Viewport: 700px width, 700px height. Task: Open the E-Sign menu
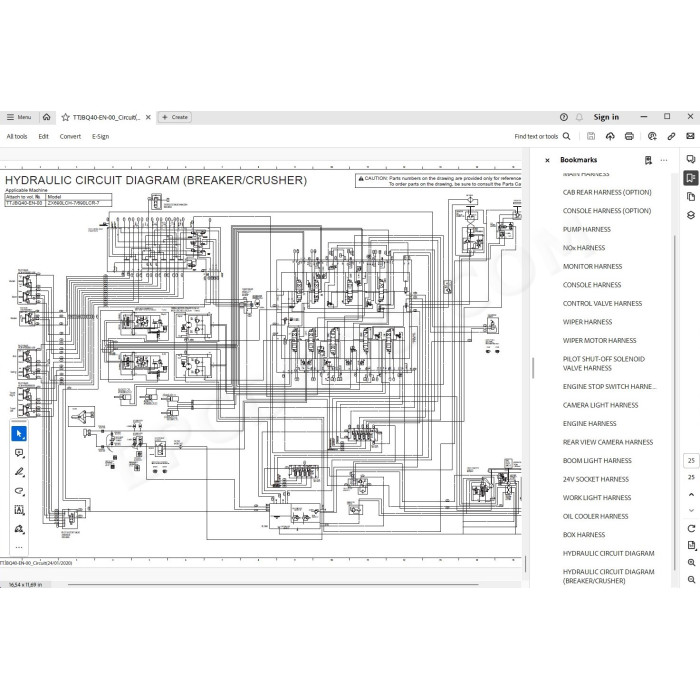coord(100,137)
